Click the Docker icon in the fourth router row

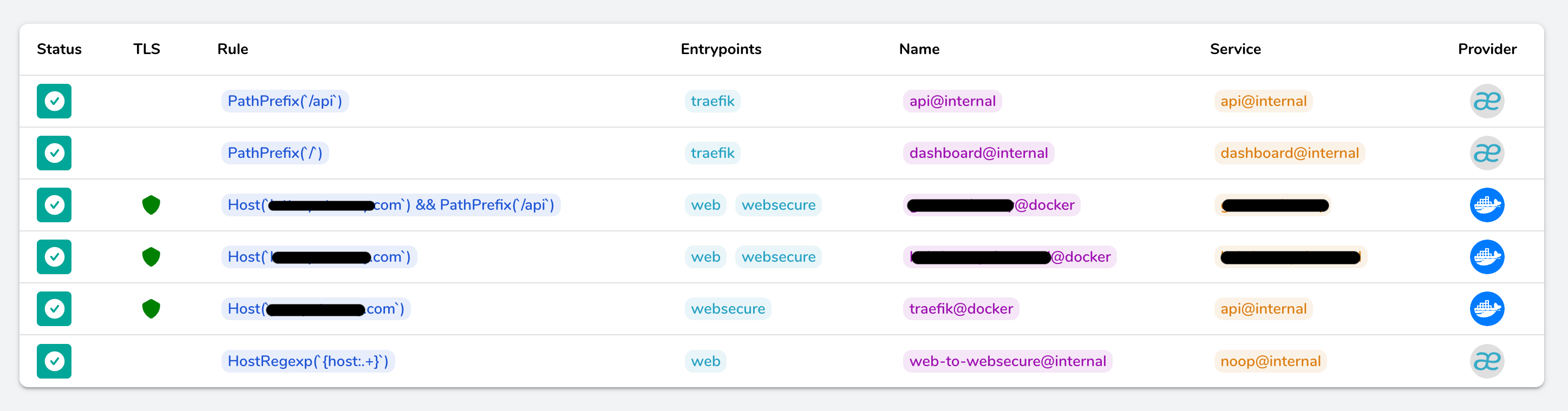[x=1487, y=256]
